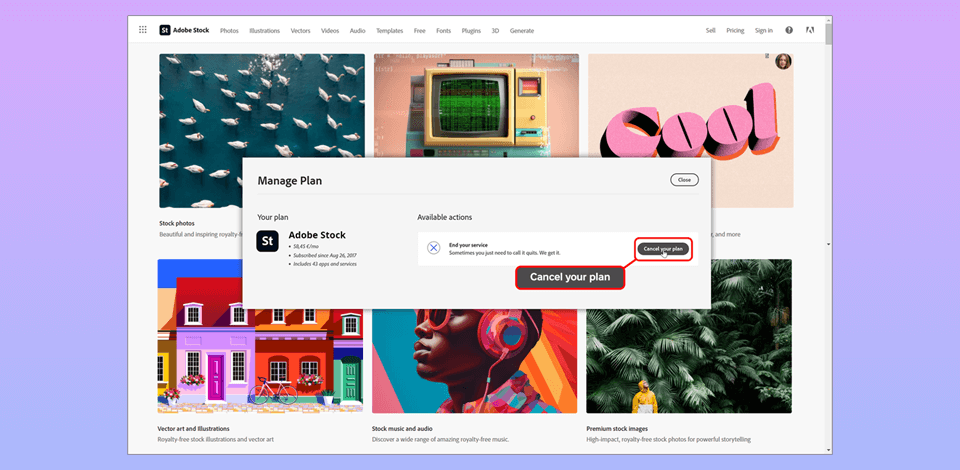Click the Sign in link
Image resolution: width=960 pixels, height=470 pixels.
coord(763,31)
